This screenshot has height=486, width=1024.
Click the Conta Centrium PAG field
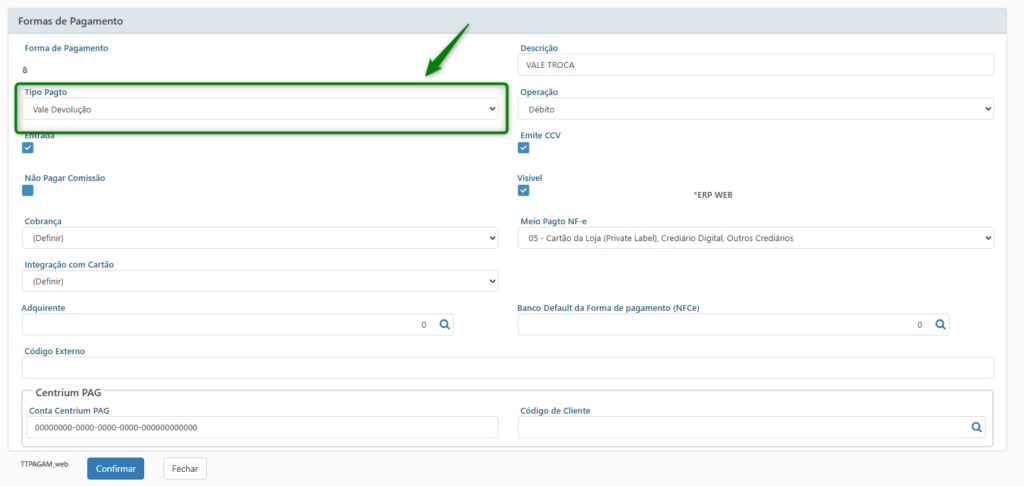click(262, 427)
